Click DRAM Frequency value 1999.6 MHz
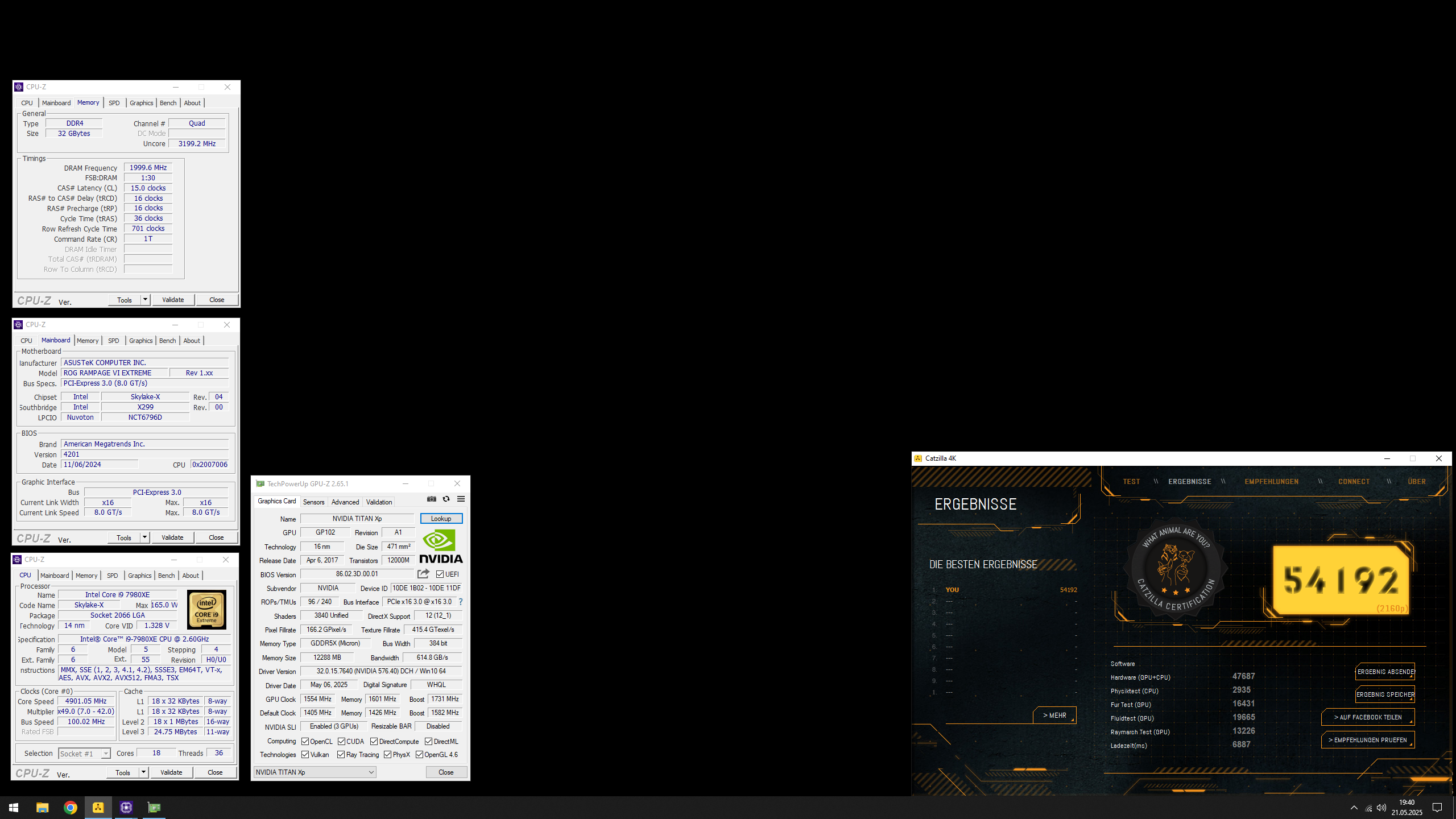Viewport: 1456px width, 819px height. tap(148, 168)
